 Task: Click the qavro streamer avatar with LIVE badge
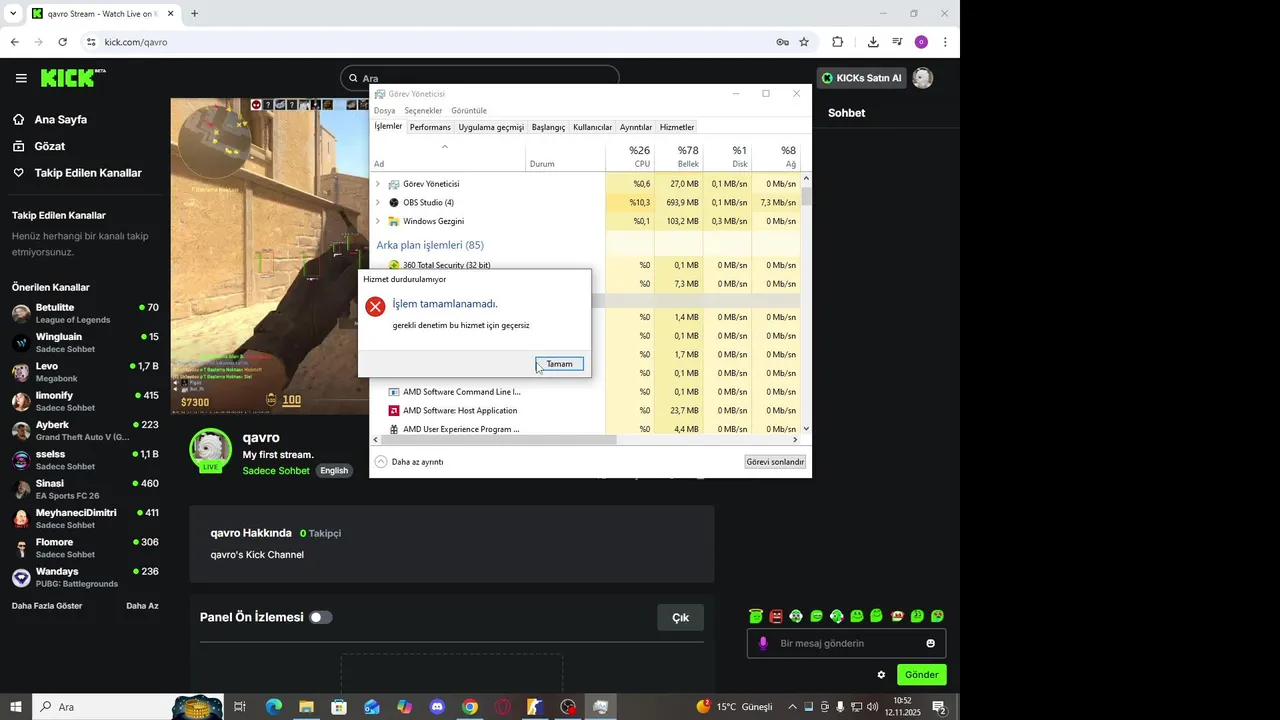pyautogui.click(x=211, y=450)
